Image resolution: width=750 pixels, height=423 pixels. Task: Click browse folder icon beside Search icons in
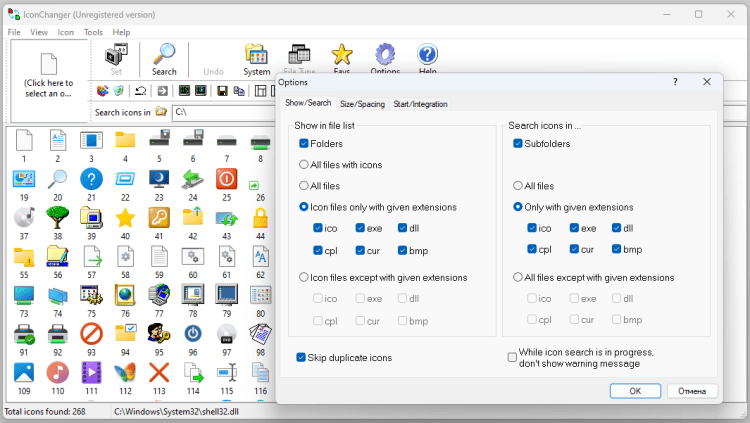pyautogui.click(x=161, y=112)
